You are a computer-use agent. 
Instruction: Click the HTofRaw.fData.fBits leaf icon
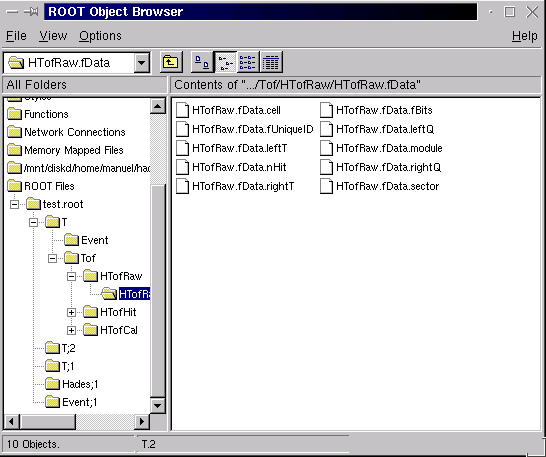tap(326, 110)
